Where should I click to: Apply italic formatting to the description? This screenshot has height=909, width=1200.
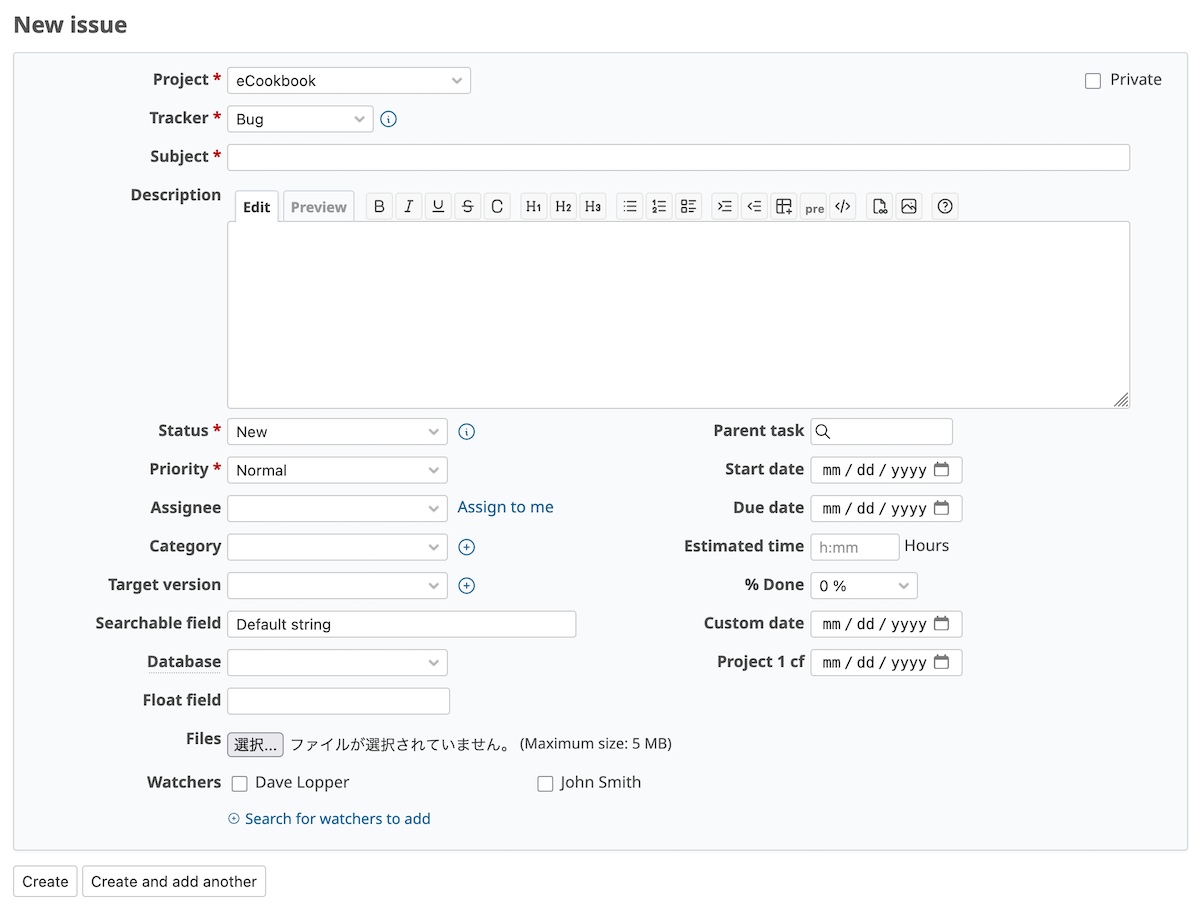[x=409, y=206]
